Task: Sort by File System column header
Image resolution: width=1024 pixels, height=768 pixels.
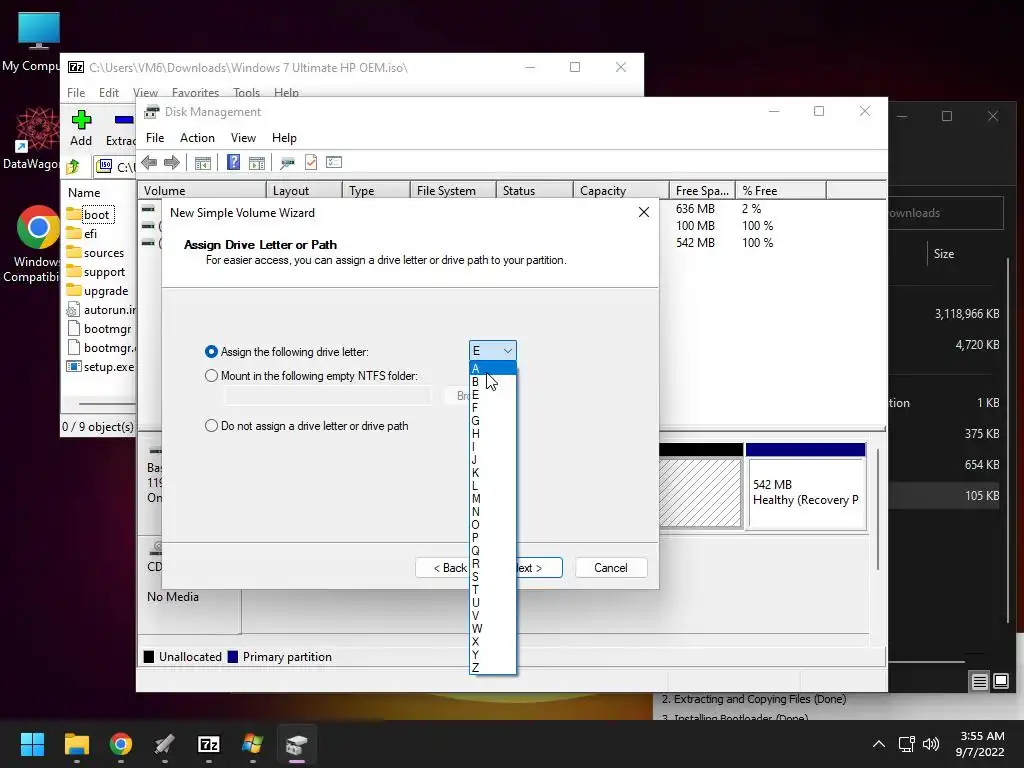Action: click(452, 191)
